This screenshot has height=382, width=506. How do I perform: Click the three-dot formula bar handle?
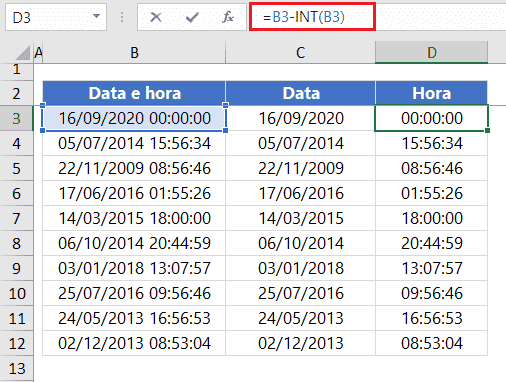click(x=122, y=17)
